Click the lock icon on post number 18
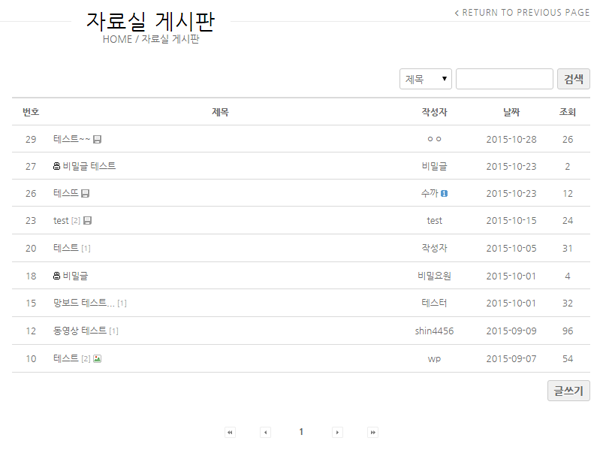Viewport: 600px width, 450px height. (57, 276)
